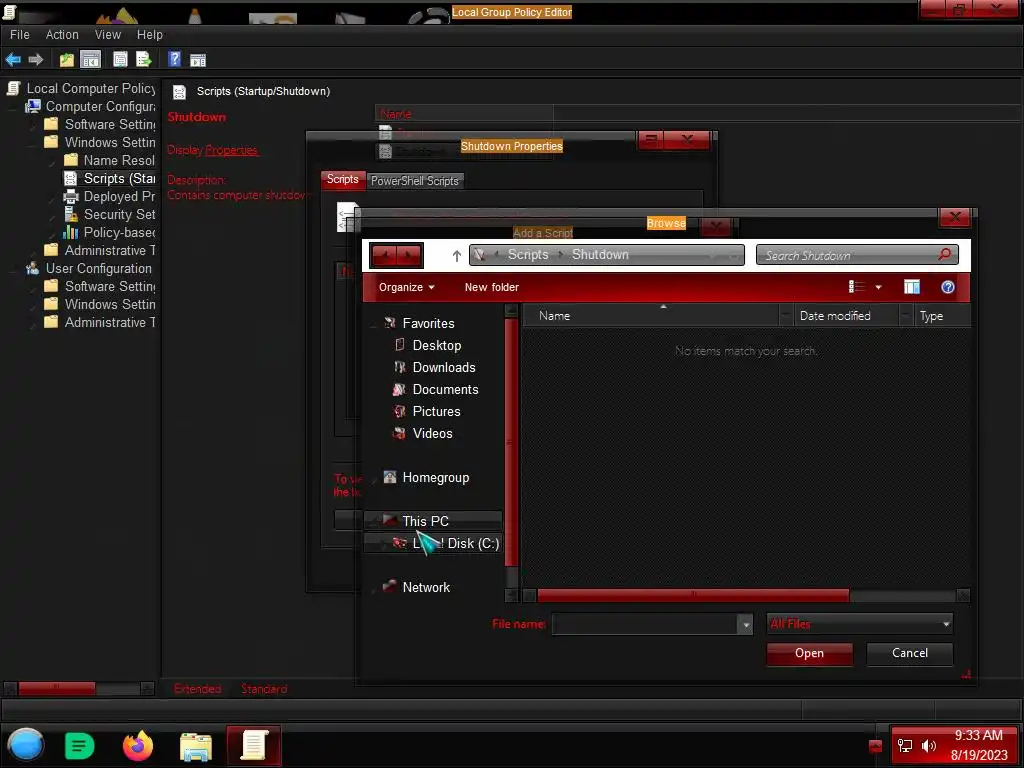Image resolution: width=1024 pixels, height=768 pixels.
Task: Click the Scripts > Shutdown address bar
Action: click(607, 255)
